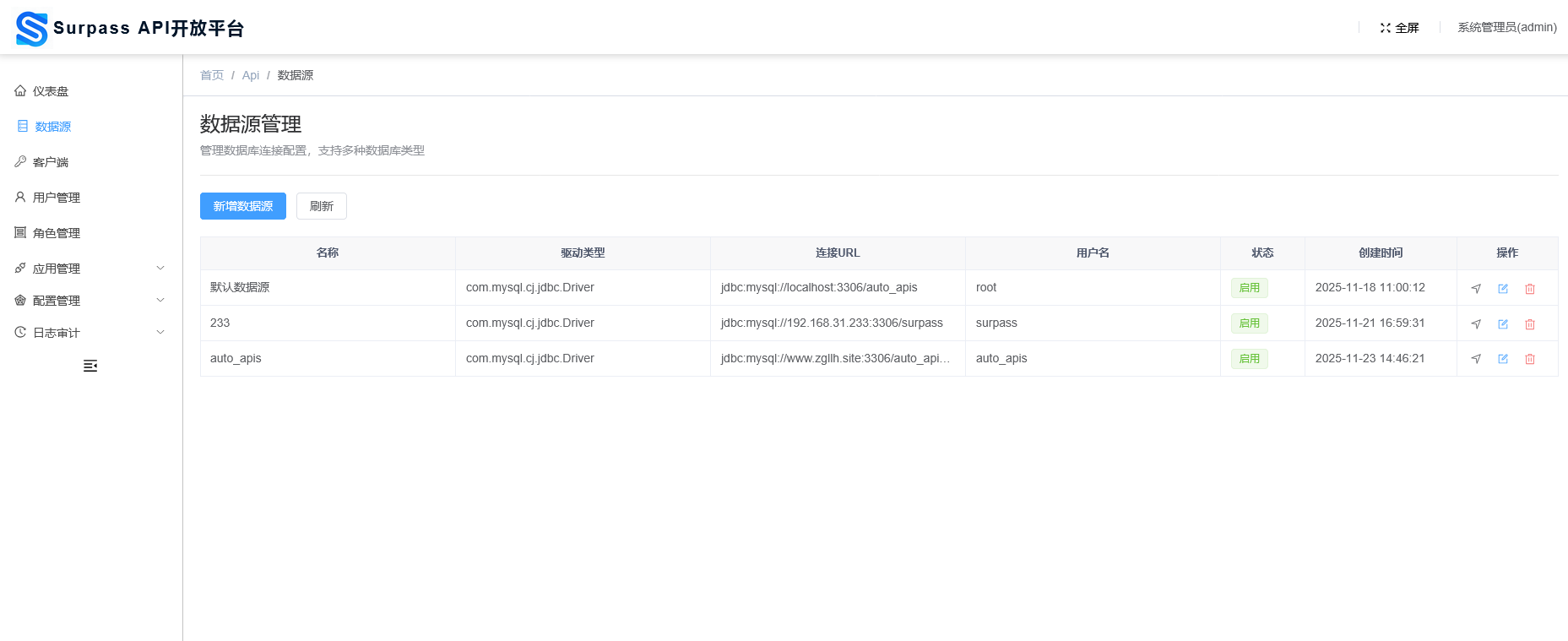Click the www.zgllh.site connection URL cell
The height and width of the screenshot is (641, 1568).
(838, 359)
